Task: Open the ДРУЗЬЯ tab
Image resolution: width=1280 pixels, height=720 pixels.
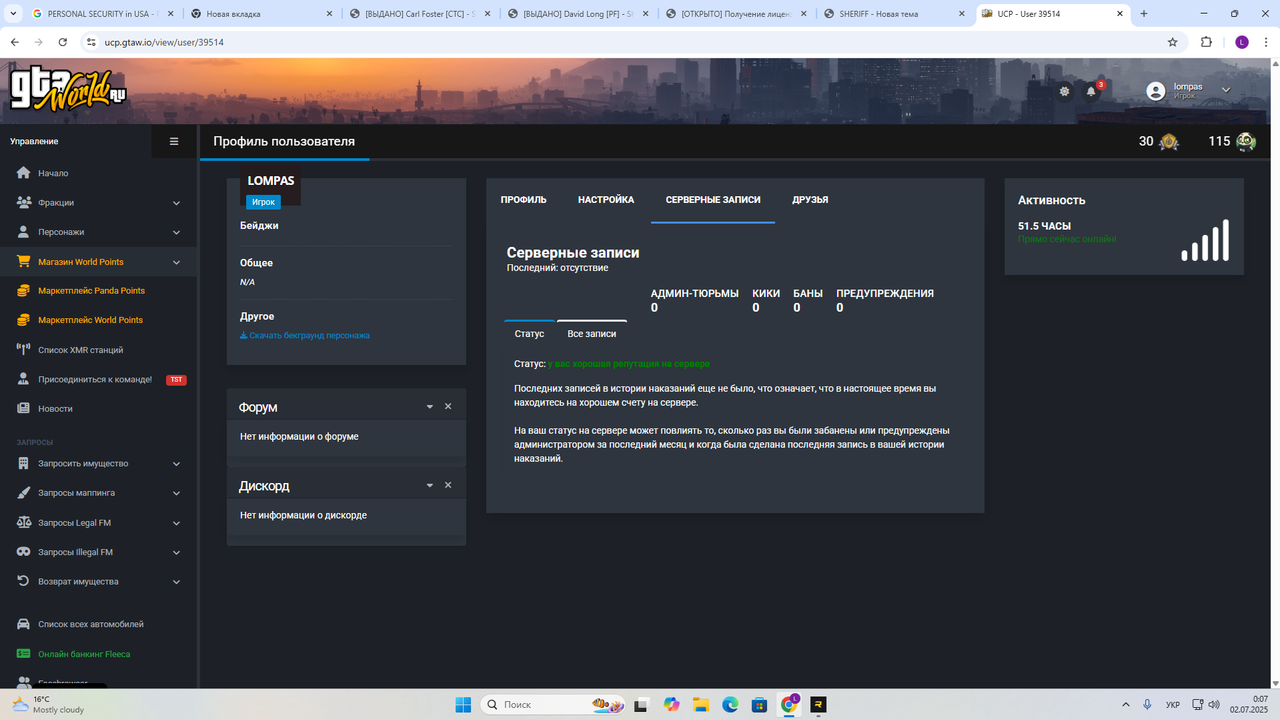Action: click(810, 200)
